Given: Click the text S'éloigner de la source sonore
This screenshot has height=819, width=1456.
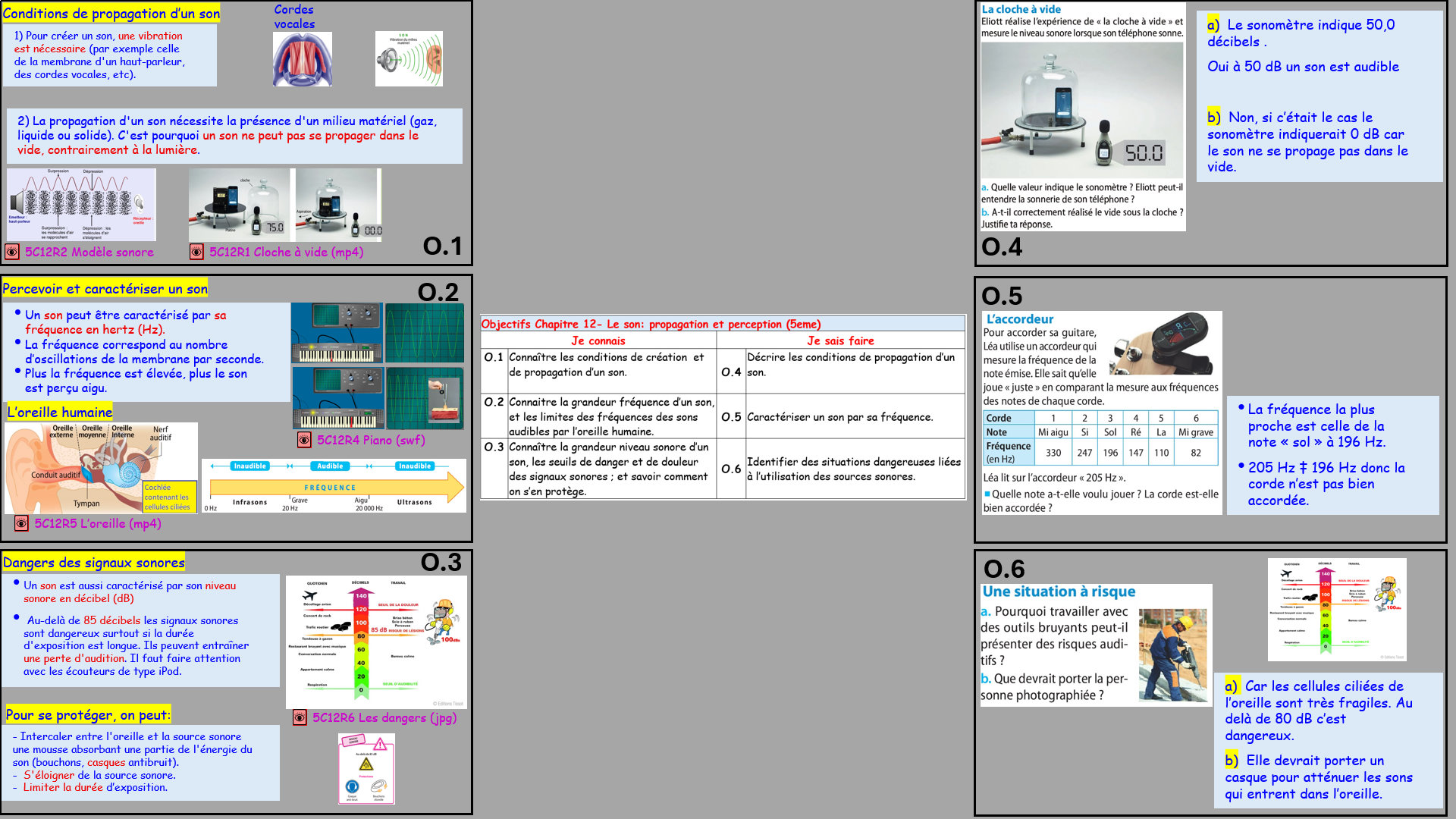Looking at the screenshot, I should 99,775.
